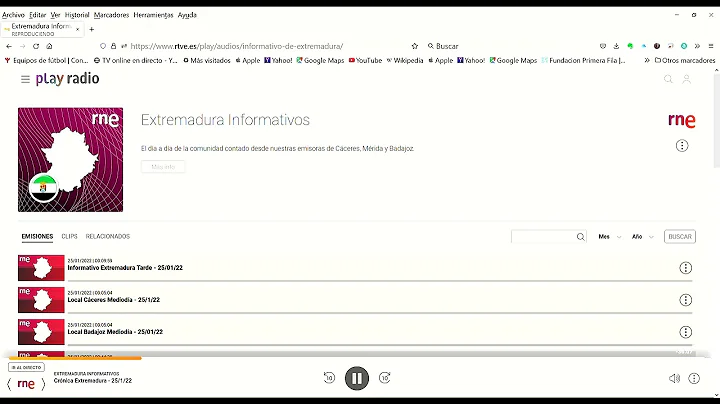
Task: Select the EMISIONES tab
Action: point(37,236)
